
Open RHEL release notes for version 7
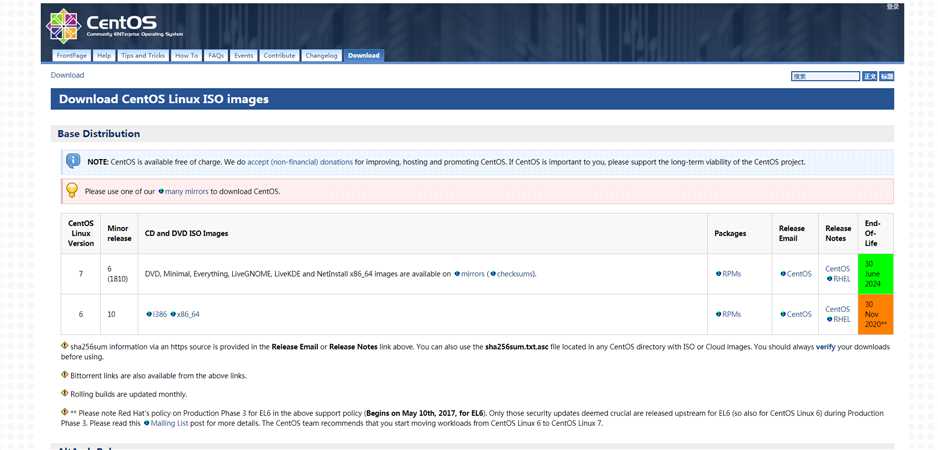tap(842, 279)
